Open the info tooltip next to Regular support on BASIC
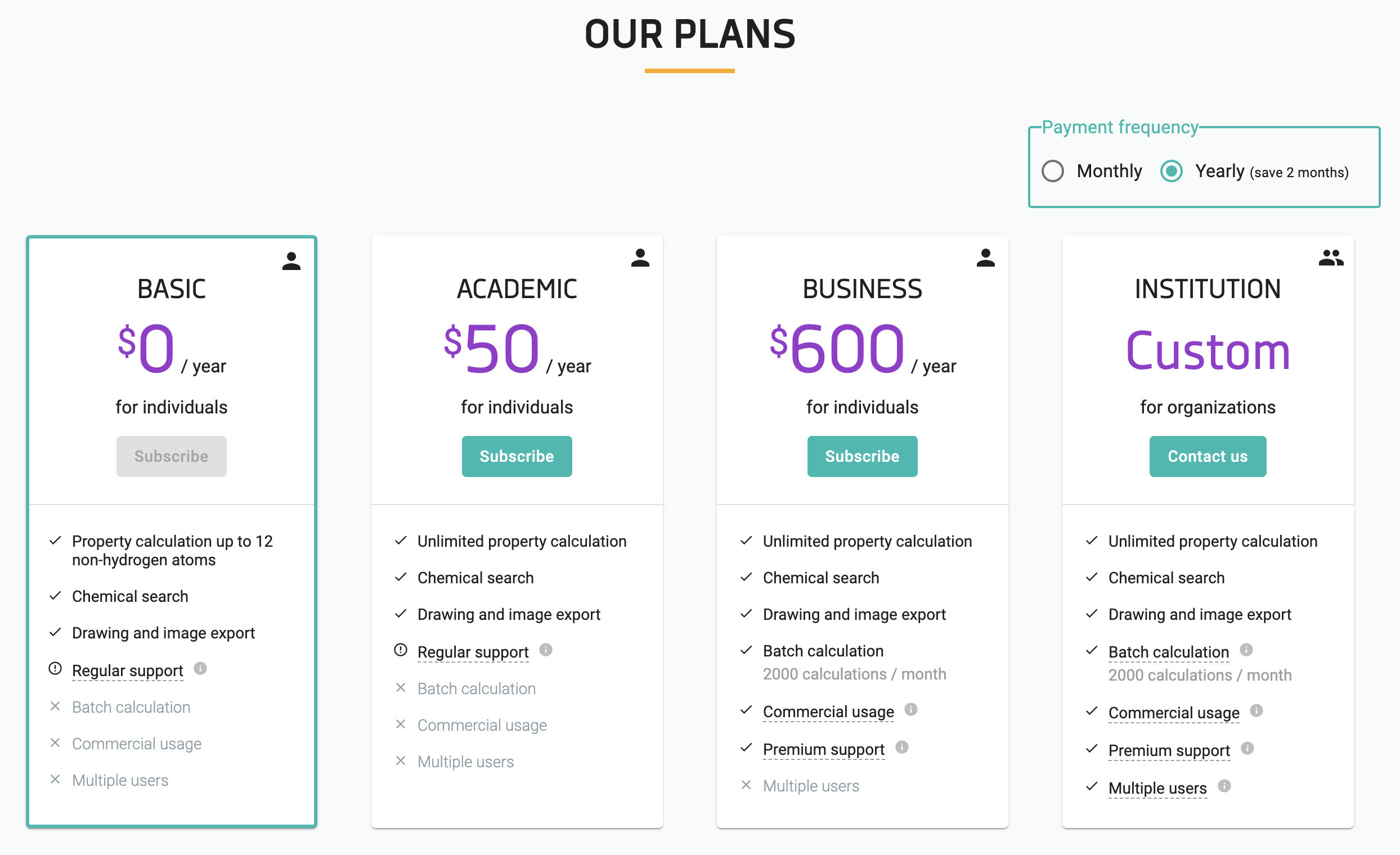 (x=200, y=670)
